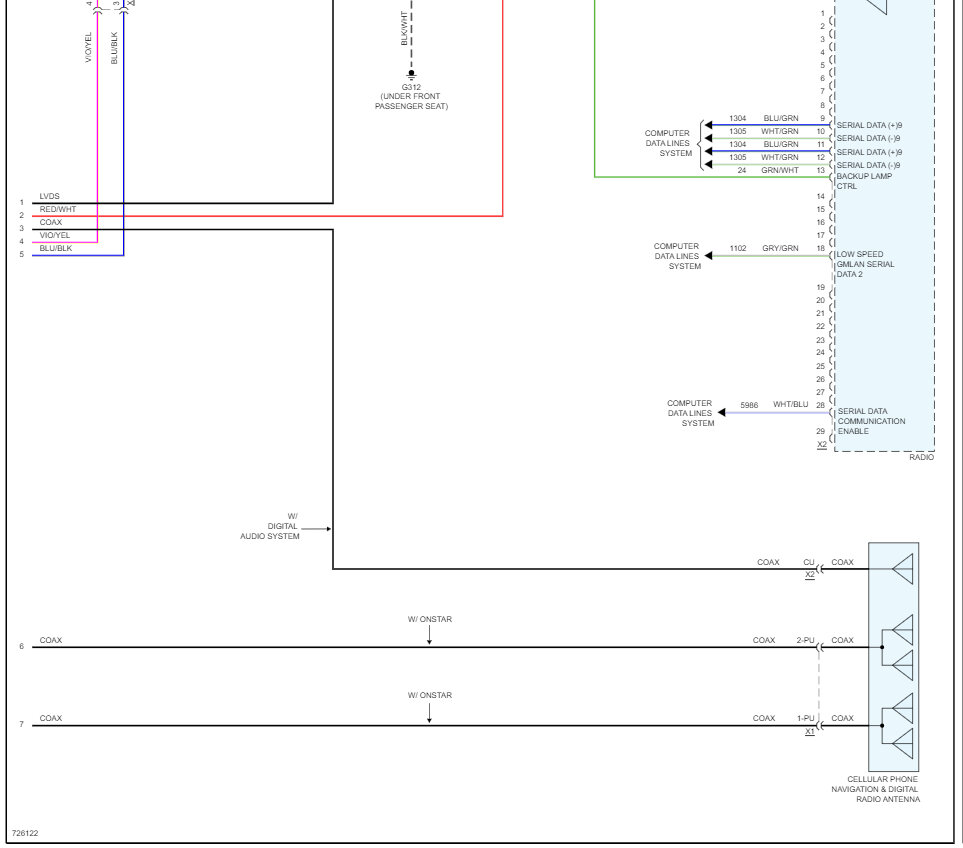
Task: Click BLU/GRN label at radio pin 9
Action: click(781, 118)
